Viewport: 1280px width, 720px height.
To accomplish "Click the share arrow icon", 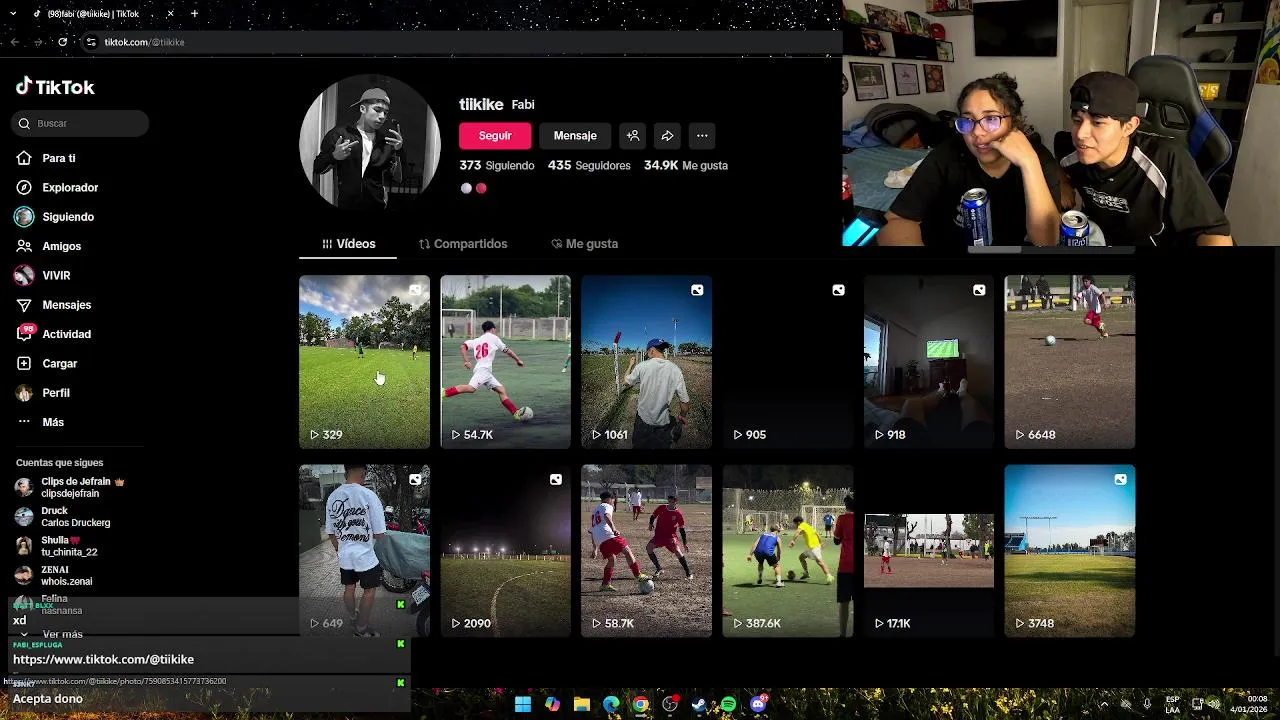I will coord(667,136).
